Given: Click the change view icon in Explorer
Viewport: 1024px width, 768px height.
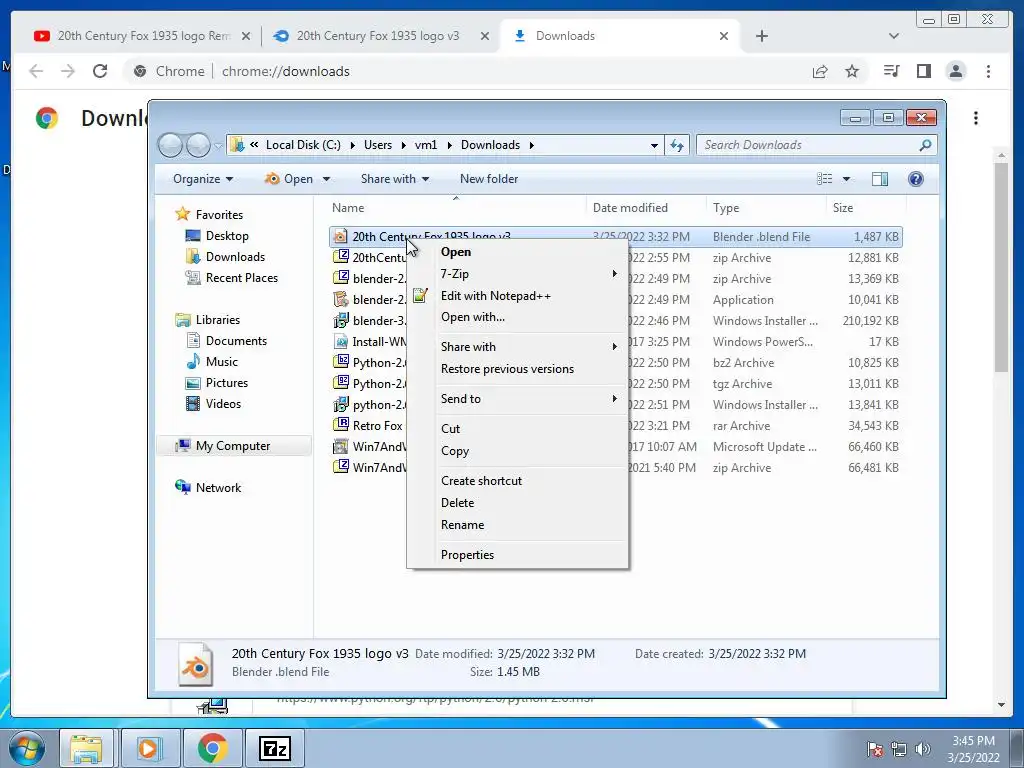Looking at the screenshot, I should click(825, 179).
